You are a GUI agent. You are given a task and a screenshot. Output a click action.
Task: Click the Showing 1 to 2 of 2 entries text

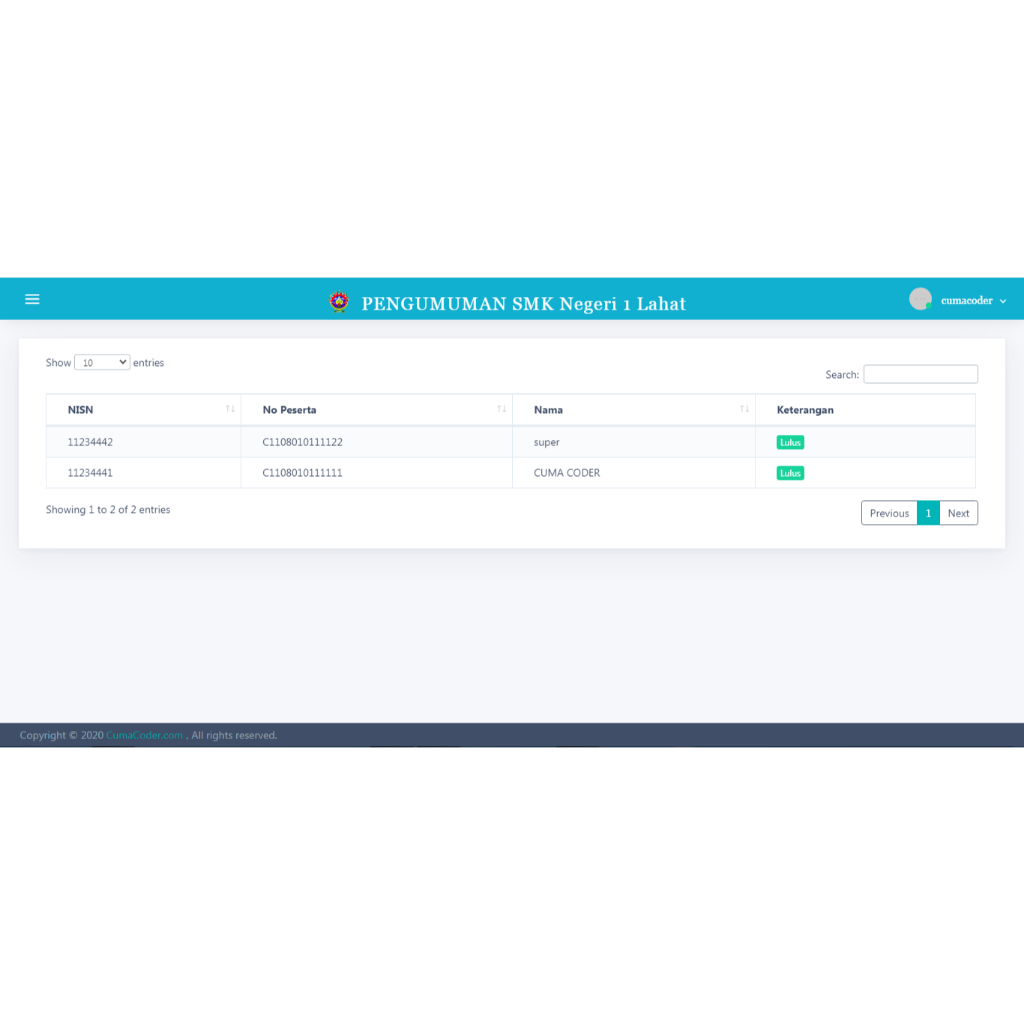tap(108, 509)
